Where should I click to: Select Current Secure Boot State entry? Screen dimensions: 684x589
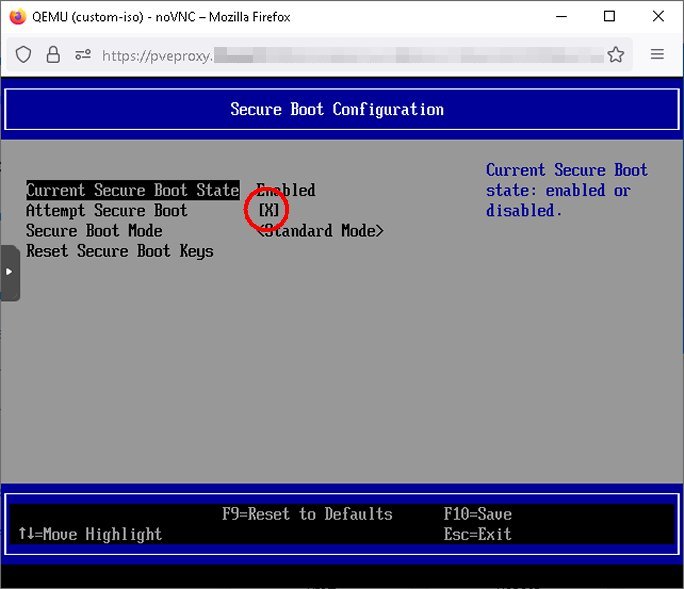click(x=132, y=190)
